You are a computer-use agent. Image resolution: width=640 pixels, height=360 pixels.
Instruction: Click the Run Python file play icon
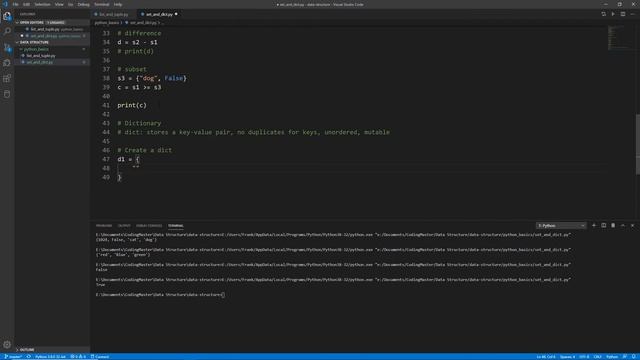point(613,14)
